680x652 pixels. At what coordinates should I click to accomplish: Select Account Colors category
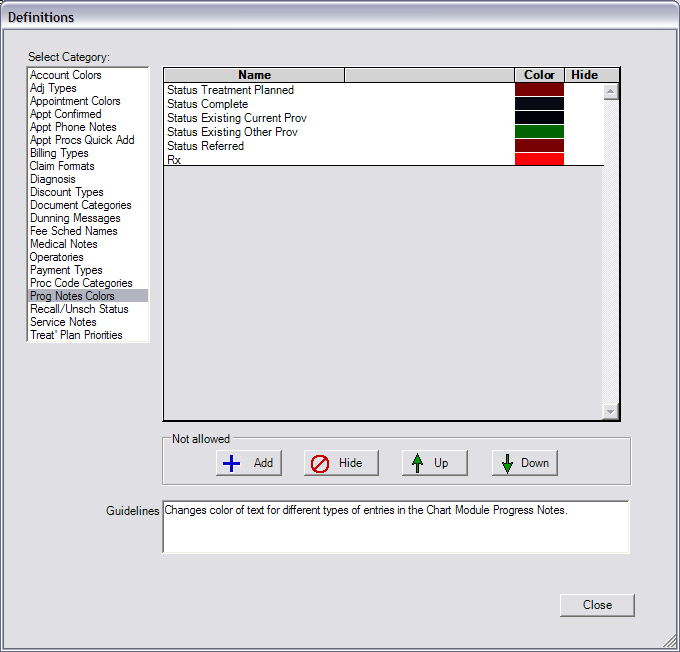pyautogui.click(x=66, y=75)
